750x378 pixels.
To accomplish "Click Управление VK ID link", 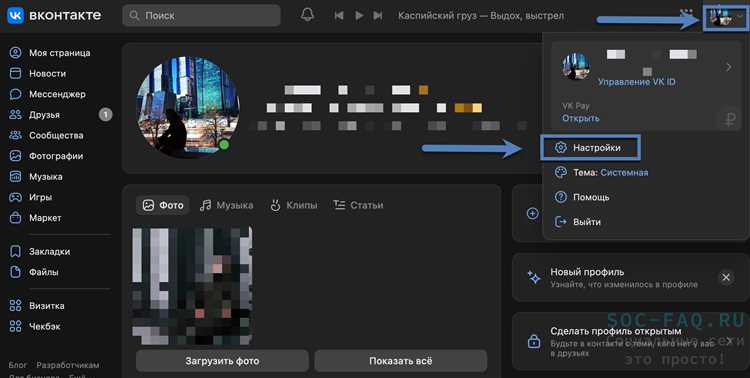I will point(637,82).
